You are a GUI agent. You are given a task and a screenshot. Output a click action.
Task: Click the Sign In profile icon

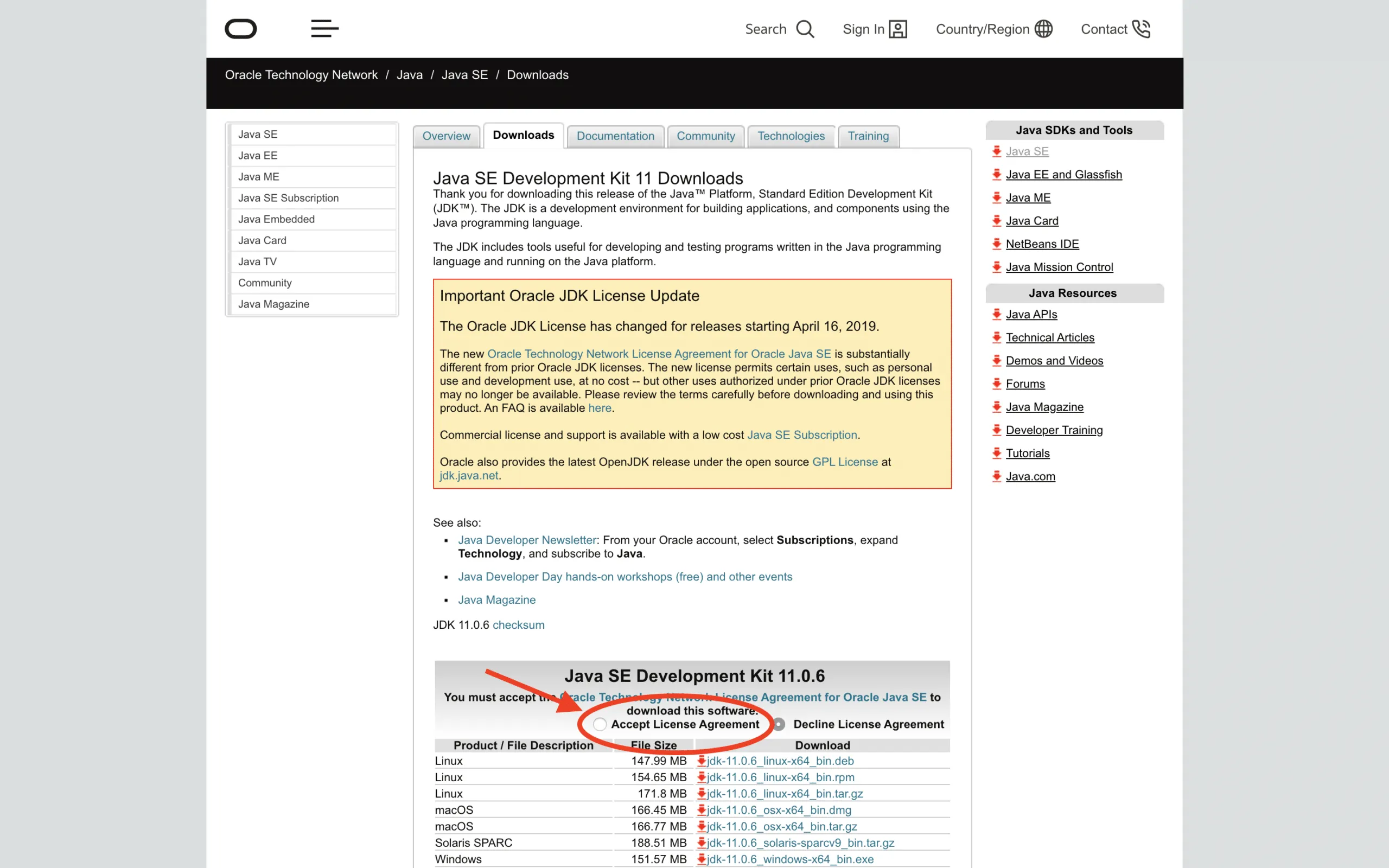coord(897,29)
